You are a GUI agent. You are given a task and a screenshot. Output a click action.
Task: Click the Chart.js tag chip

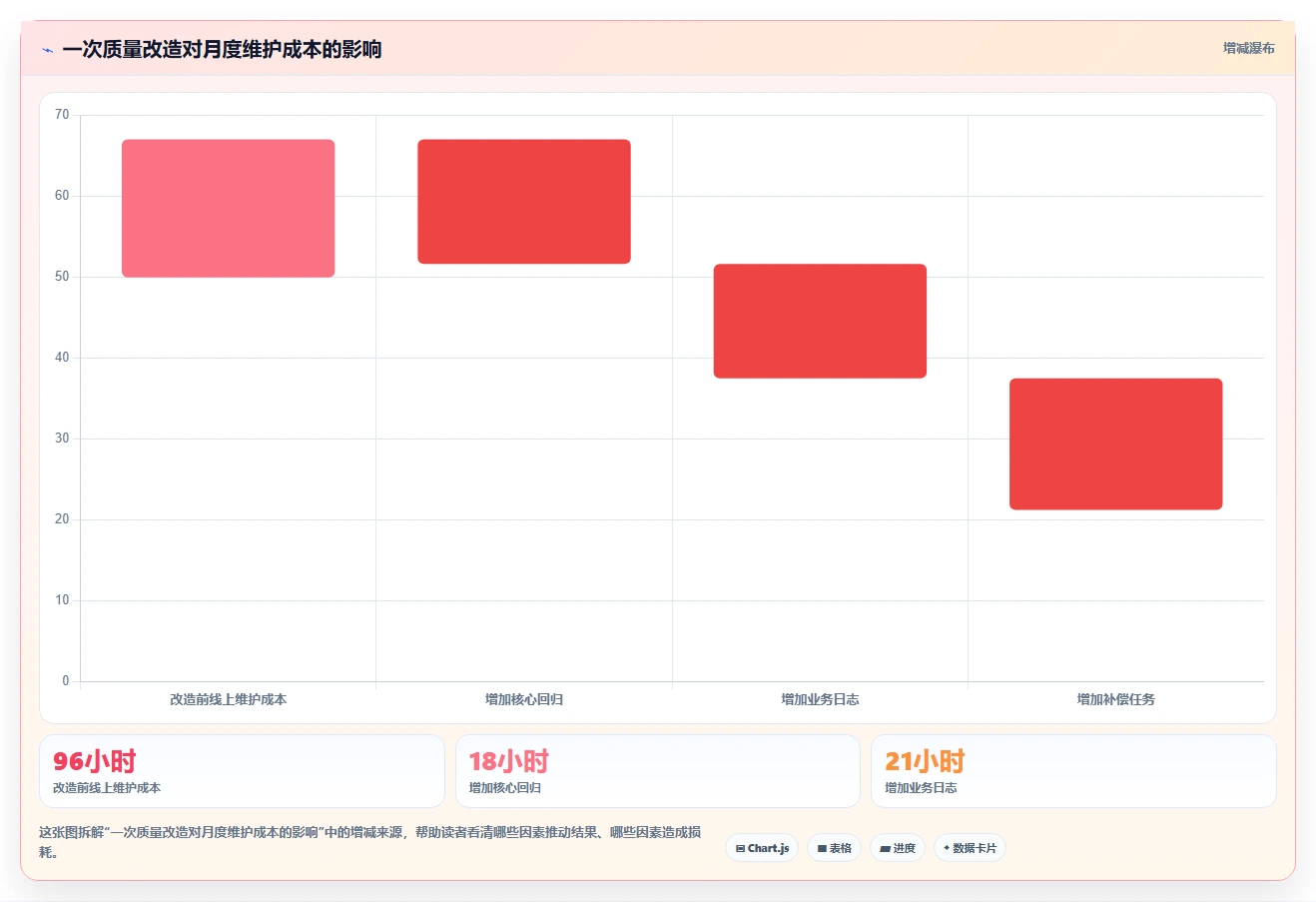pyautogui.click(x=762, y=848)
